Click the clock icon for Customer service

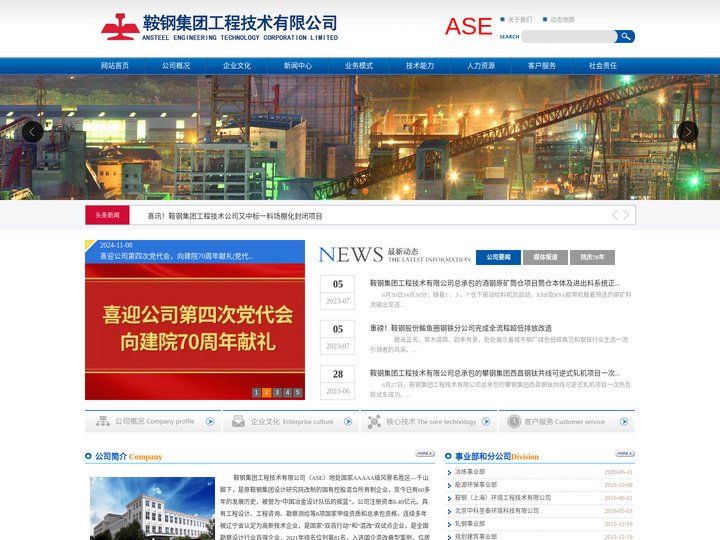click(x=514, y=421)
